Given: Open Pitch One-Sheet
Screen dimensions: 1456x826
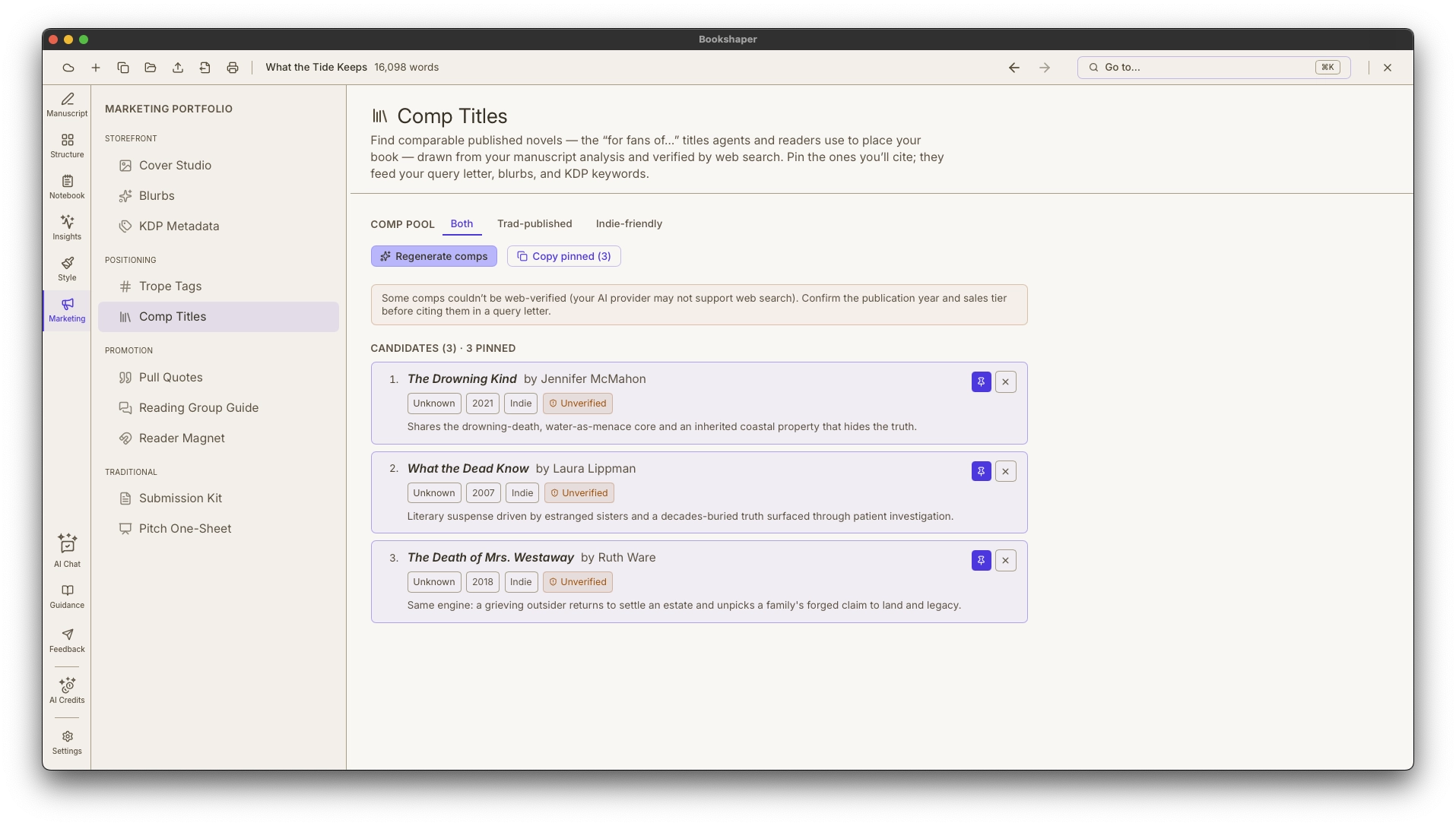Looking at the screenshot, I should coord(218,528).
